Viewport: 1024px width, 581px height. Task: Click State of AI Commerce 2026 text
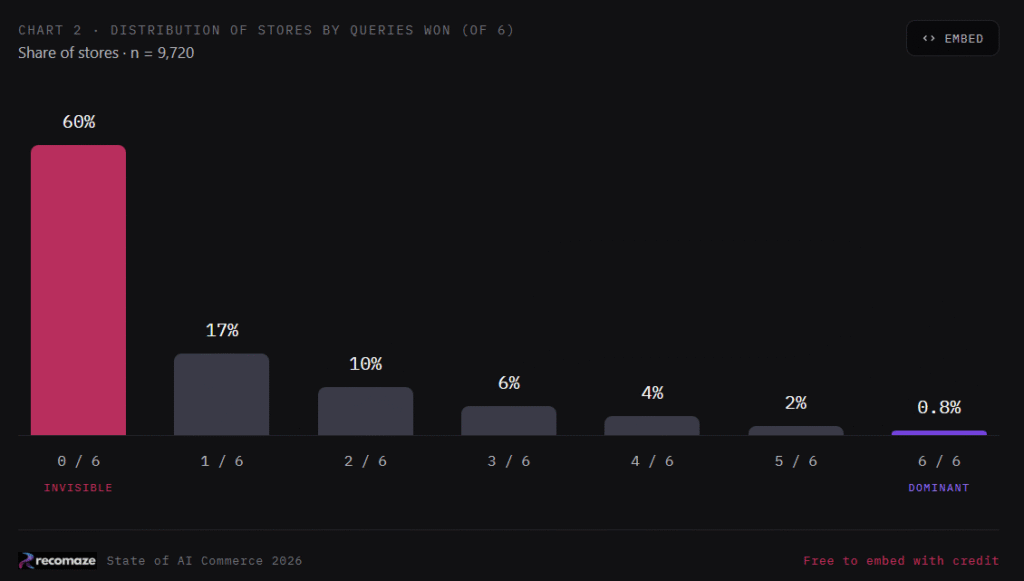coord(204,561)
